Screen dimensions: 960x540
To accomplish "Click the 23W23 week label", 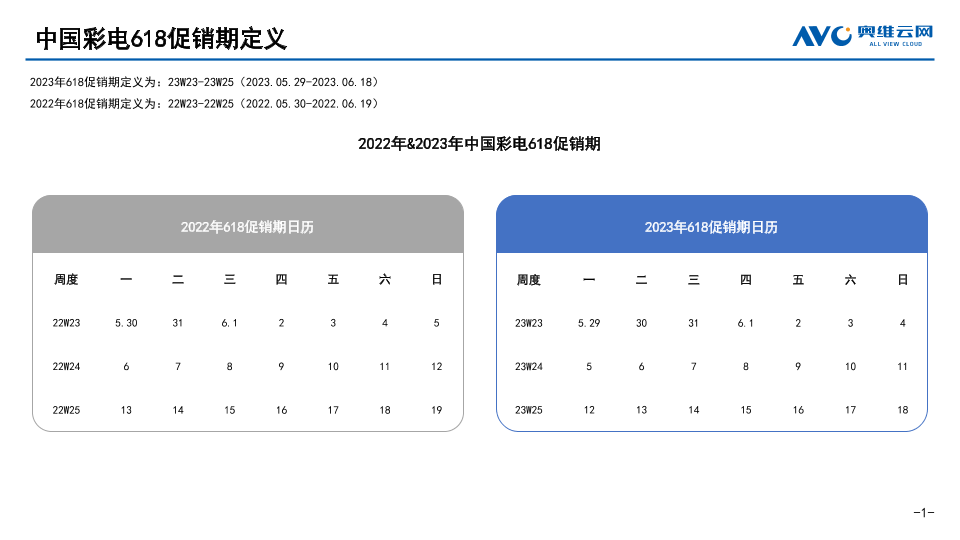I will pyautogui.click(x=529, y=323).
